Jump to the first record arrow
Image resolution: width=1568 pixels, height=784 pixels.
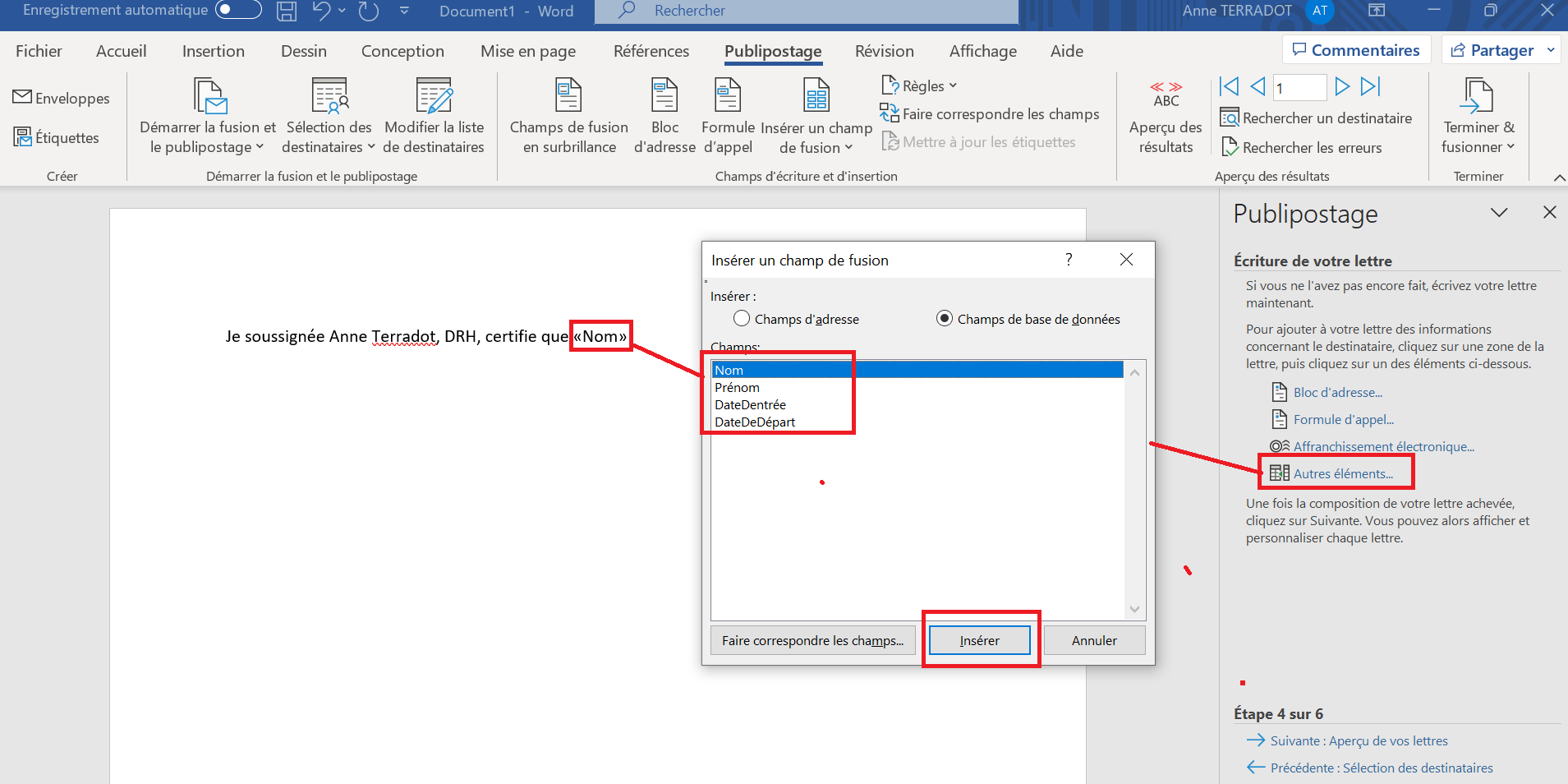(1229, 86)
